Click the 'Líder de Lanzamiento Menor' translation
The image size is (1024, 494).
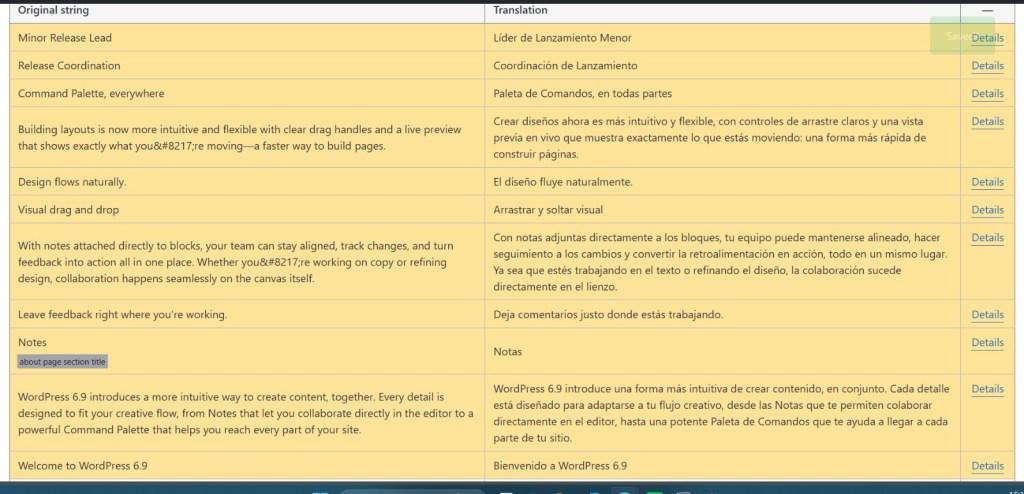pyautogui.click(x=562, y=38)
